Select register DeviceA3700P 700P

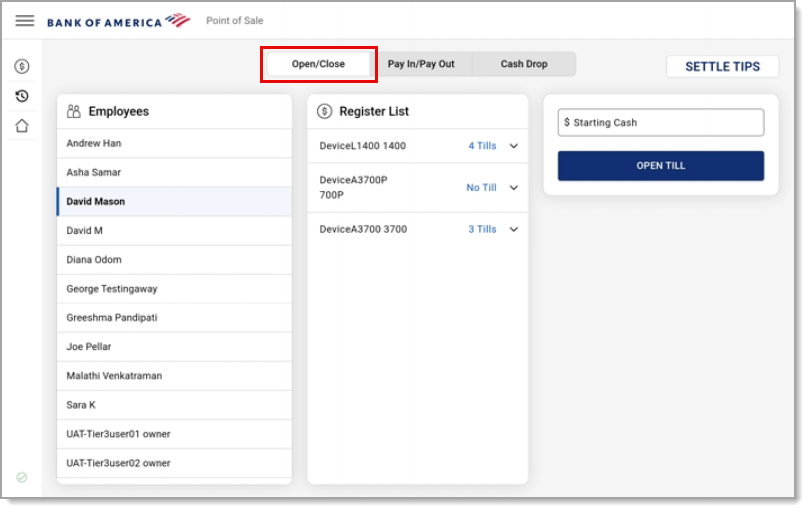click(x=417, y=188)
